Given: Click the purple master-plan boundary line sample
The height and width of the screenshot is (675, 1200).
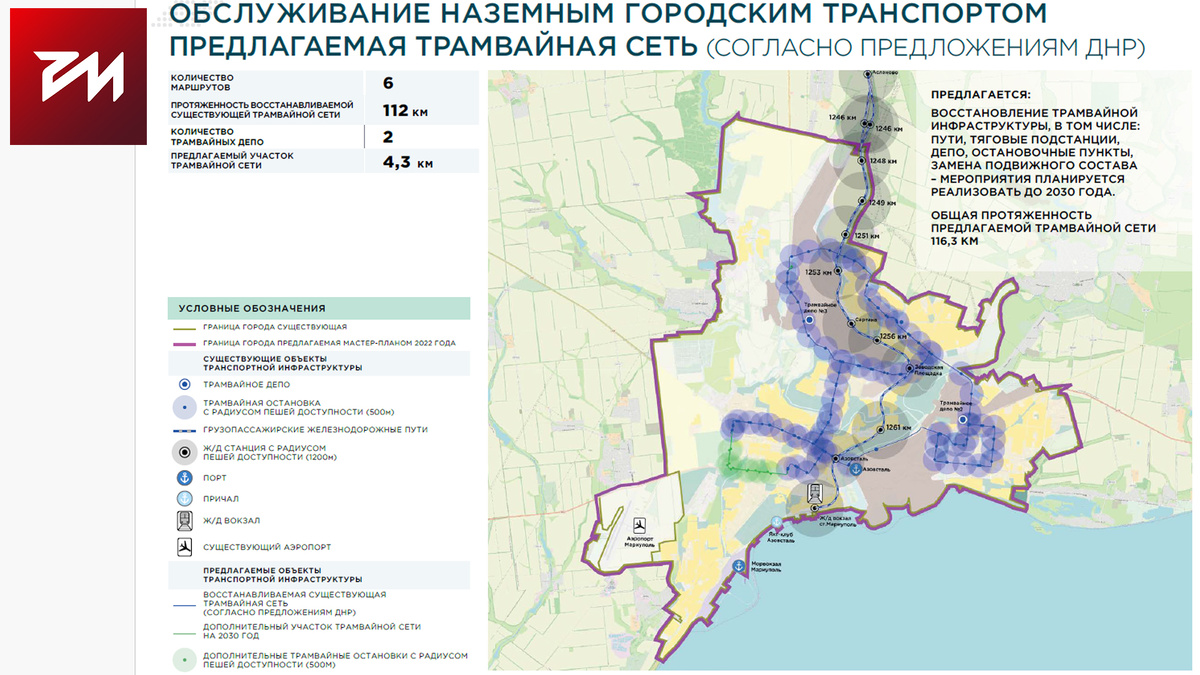Looking at the screenshot, I should (x=184, y=343).
